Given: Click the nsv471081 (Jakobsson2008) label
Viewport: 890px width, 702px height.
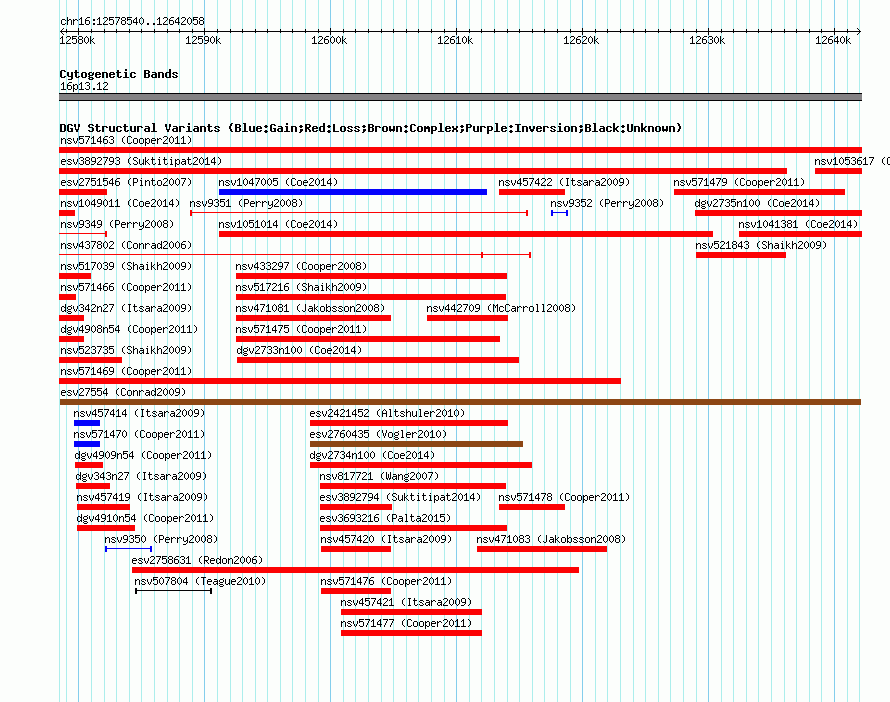Looking at the screenshot, I should pyautogui.click(x=310, y=308).
